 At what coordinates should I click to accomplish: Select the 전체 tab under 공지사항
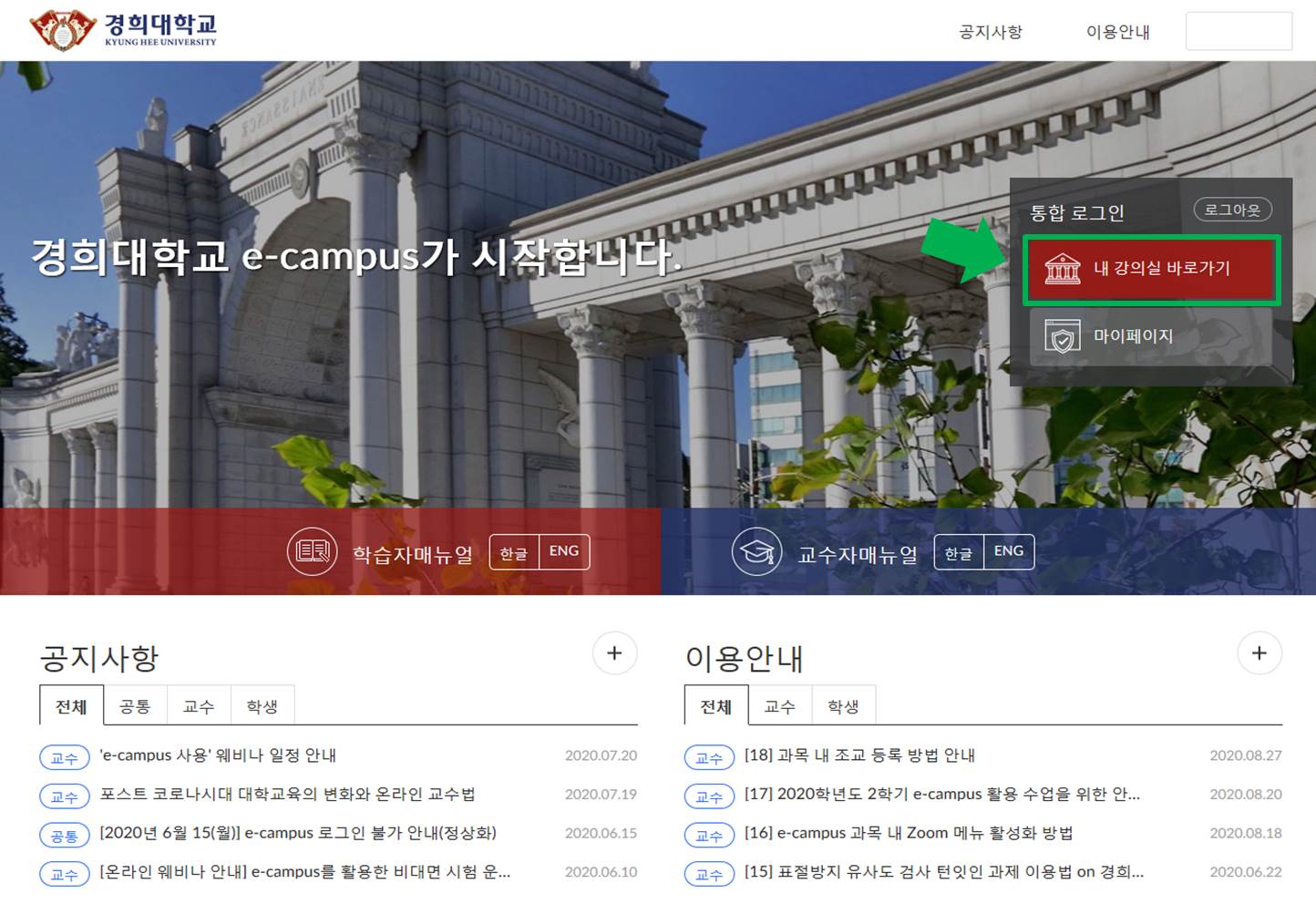71,706
